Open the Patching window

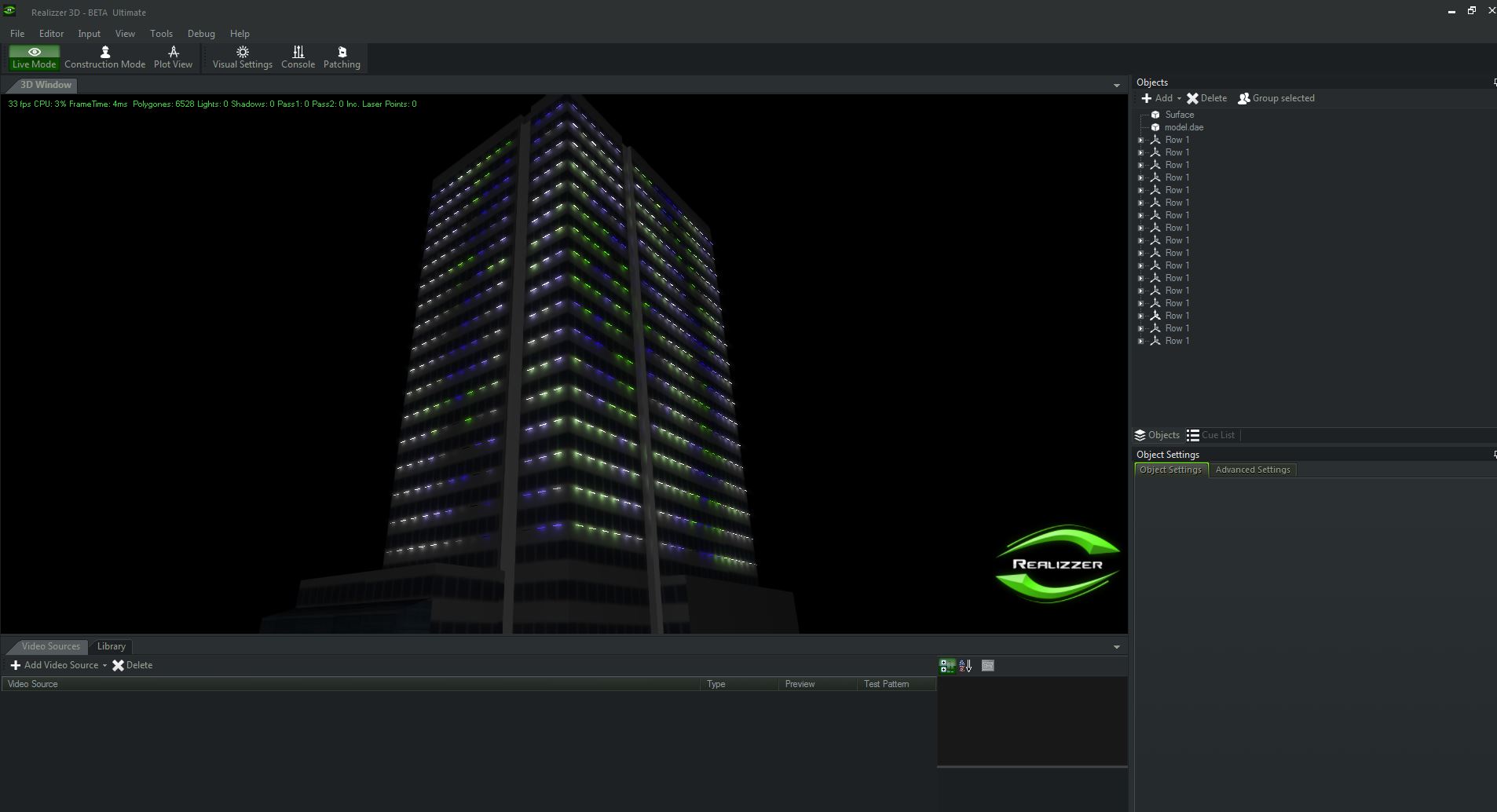click(x=342, y=58)
